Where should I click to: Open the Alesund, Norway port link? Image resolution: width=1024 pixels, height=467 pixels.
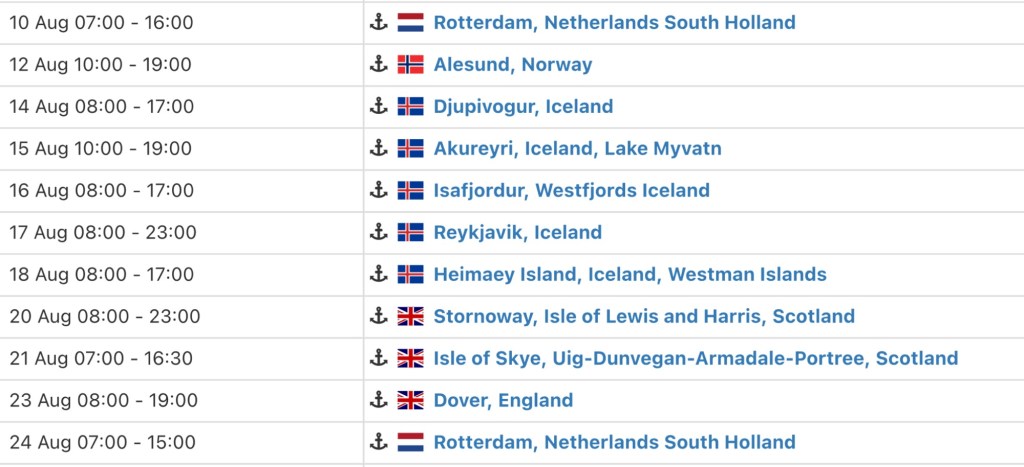[x=512, y=64]
